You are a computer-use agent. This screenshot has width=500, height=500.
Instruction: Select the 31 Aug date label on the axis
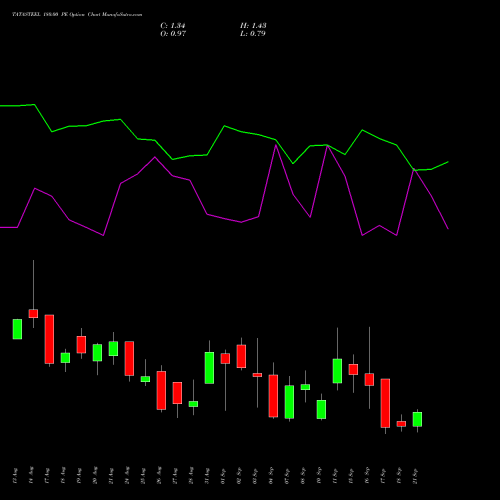[x=207, y=476]
